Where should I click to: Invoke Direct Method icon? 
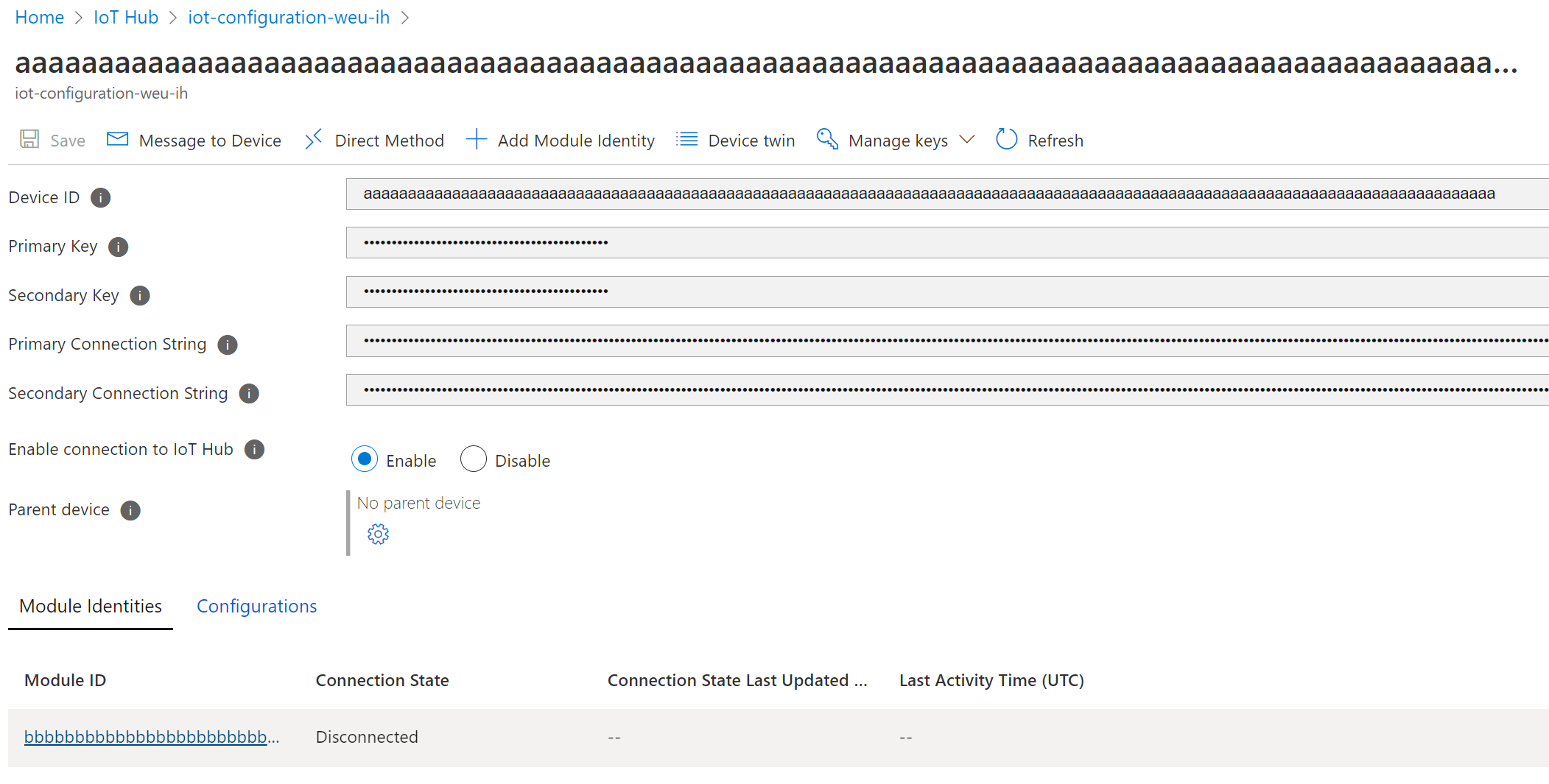point(314,139)
